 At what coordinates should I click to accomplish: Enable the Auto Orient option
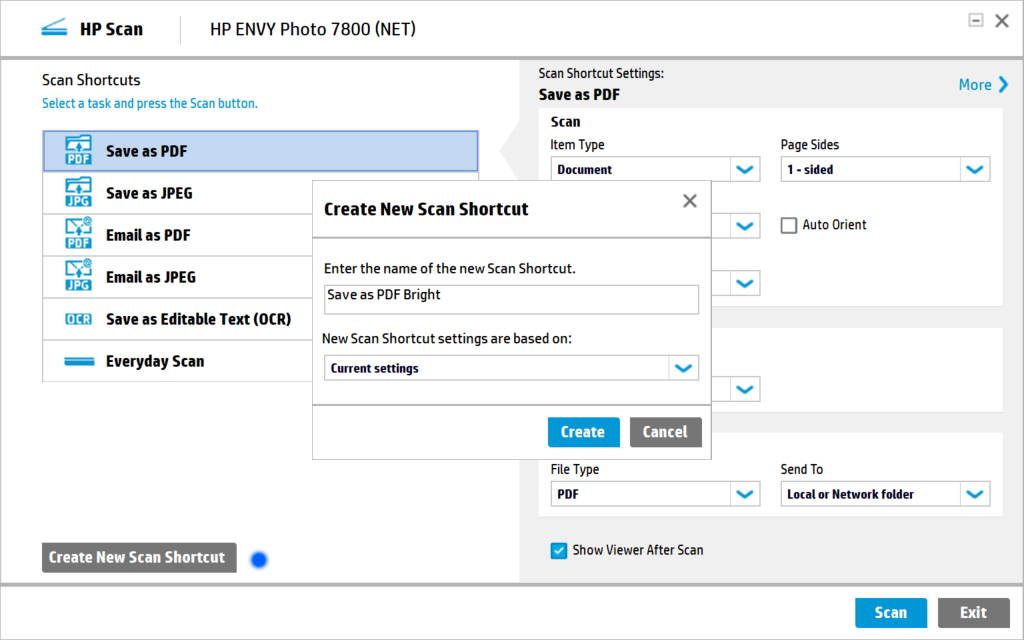[x=789, y=225]
